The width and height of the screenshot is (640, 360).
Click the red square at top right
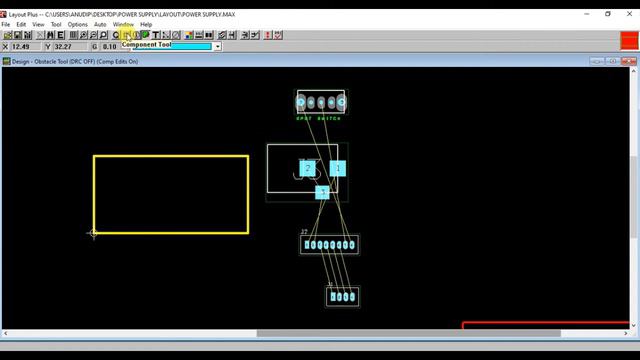coord(629,40)
